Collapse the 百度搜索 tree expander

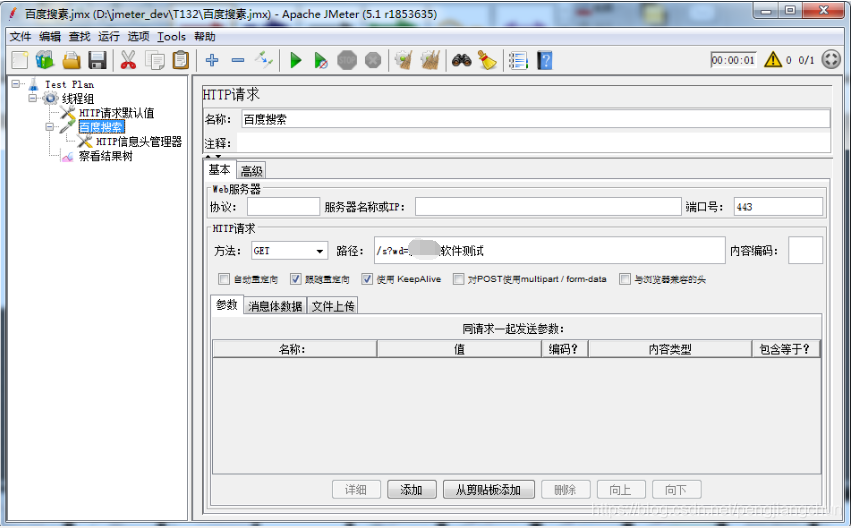point(49,127)
